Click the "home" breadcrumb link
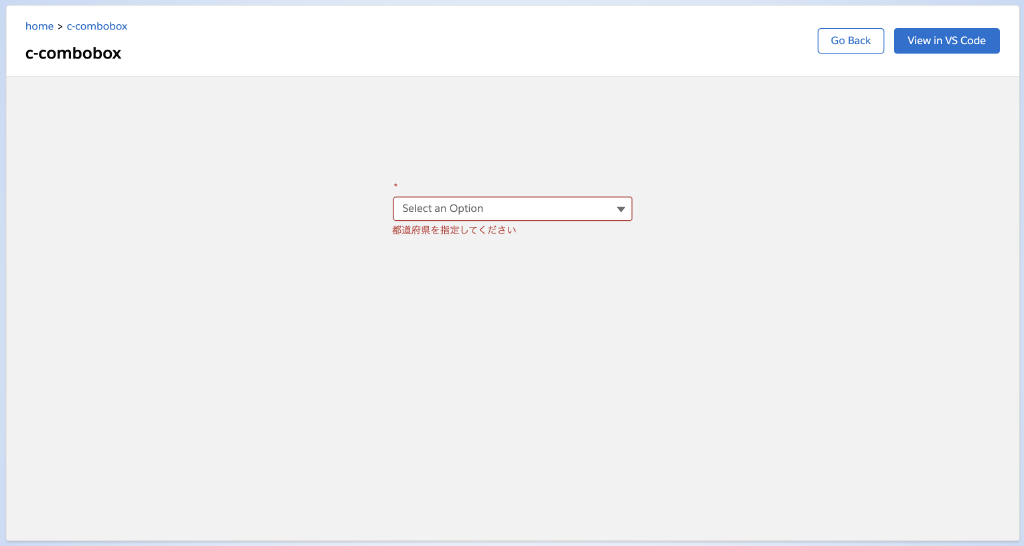The image size is (1024, 546). click(x=39, y=26)
